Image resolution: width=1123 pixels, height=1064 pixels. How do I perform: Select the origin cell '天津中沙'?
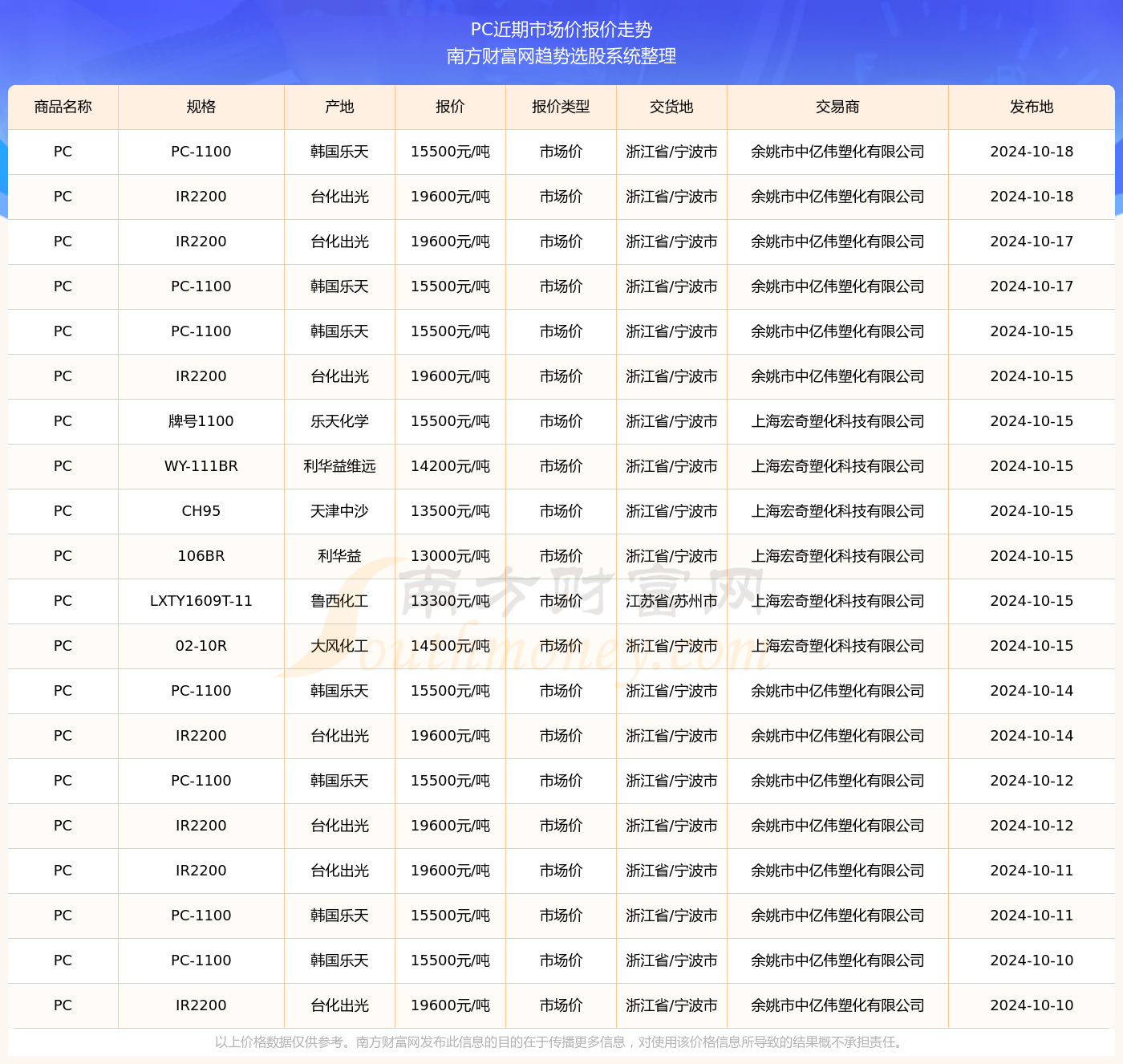[x=339, y=511]
